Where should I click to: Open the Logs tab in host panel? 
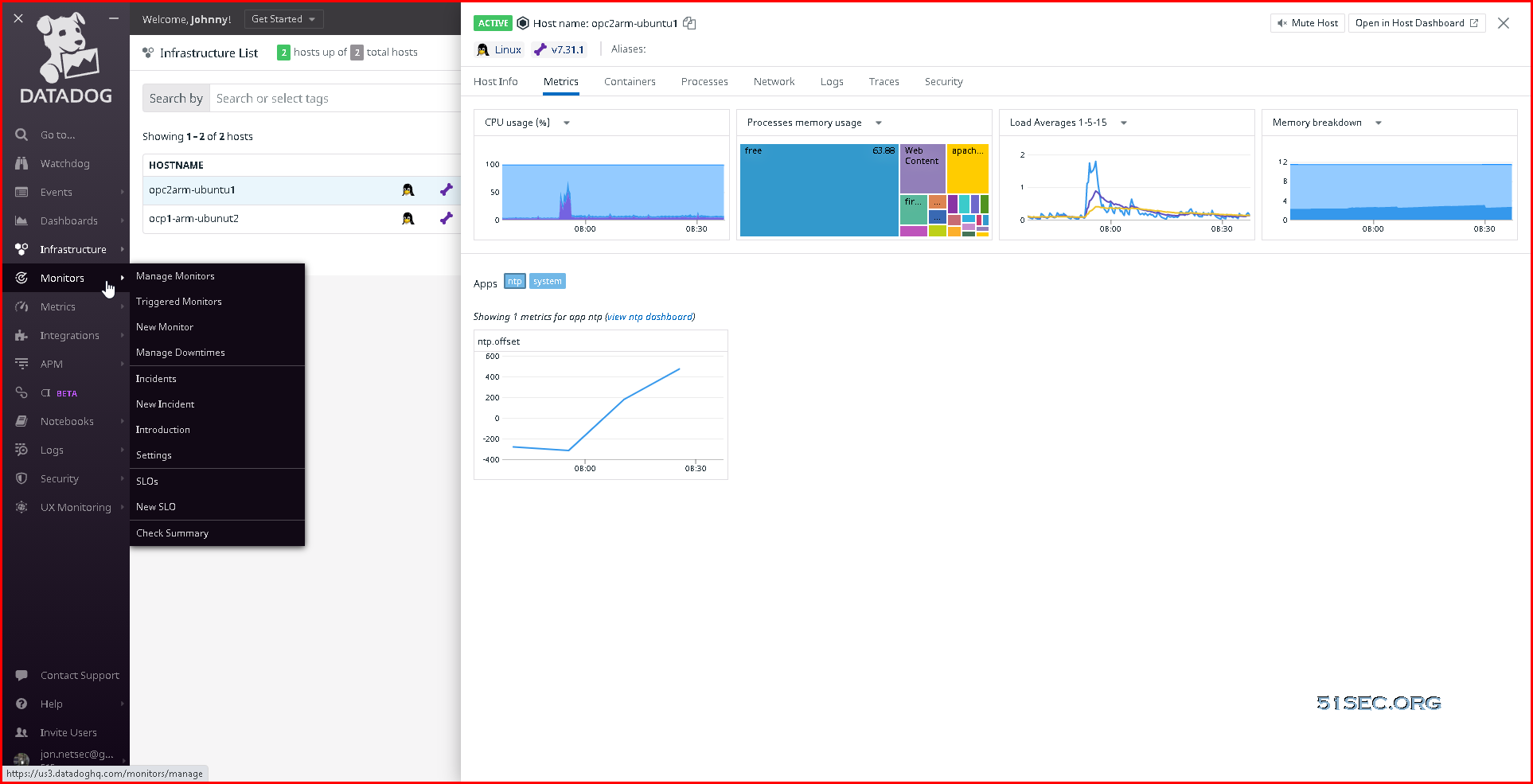pyautogui.click(x=832, y=82)
